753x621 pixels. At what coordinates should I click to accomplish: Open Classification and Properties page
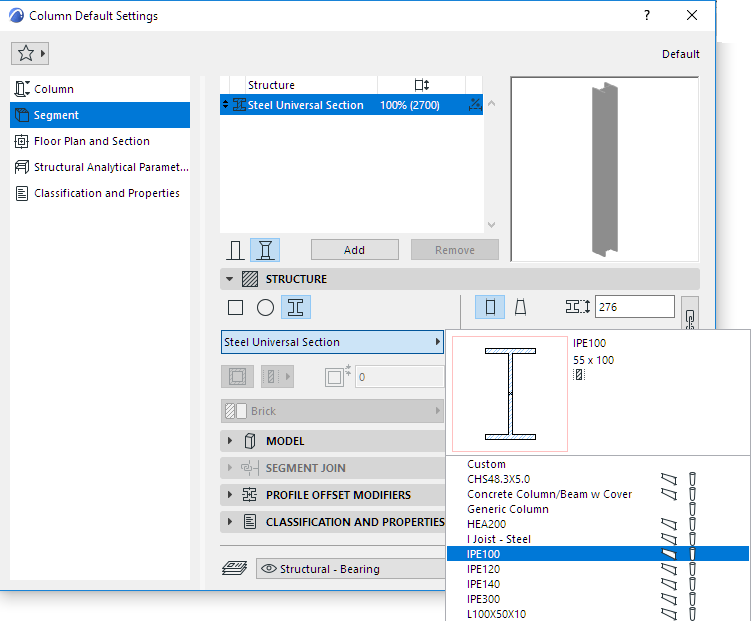pos(100,193)
